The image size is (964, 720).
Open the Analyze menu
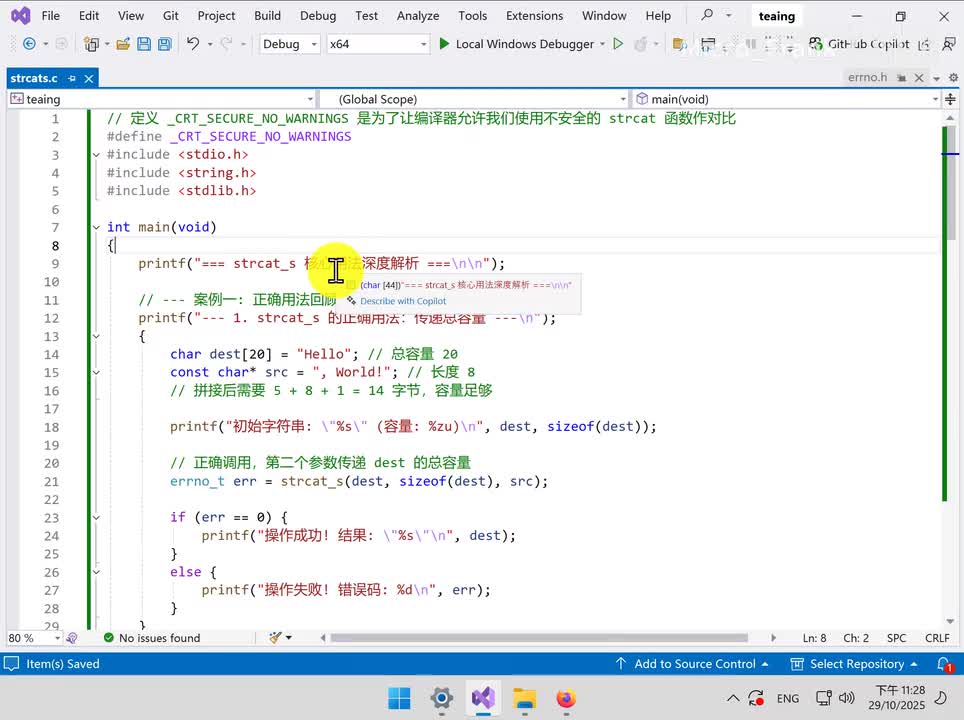pyautogui.click(x=417, y=15)
